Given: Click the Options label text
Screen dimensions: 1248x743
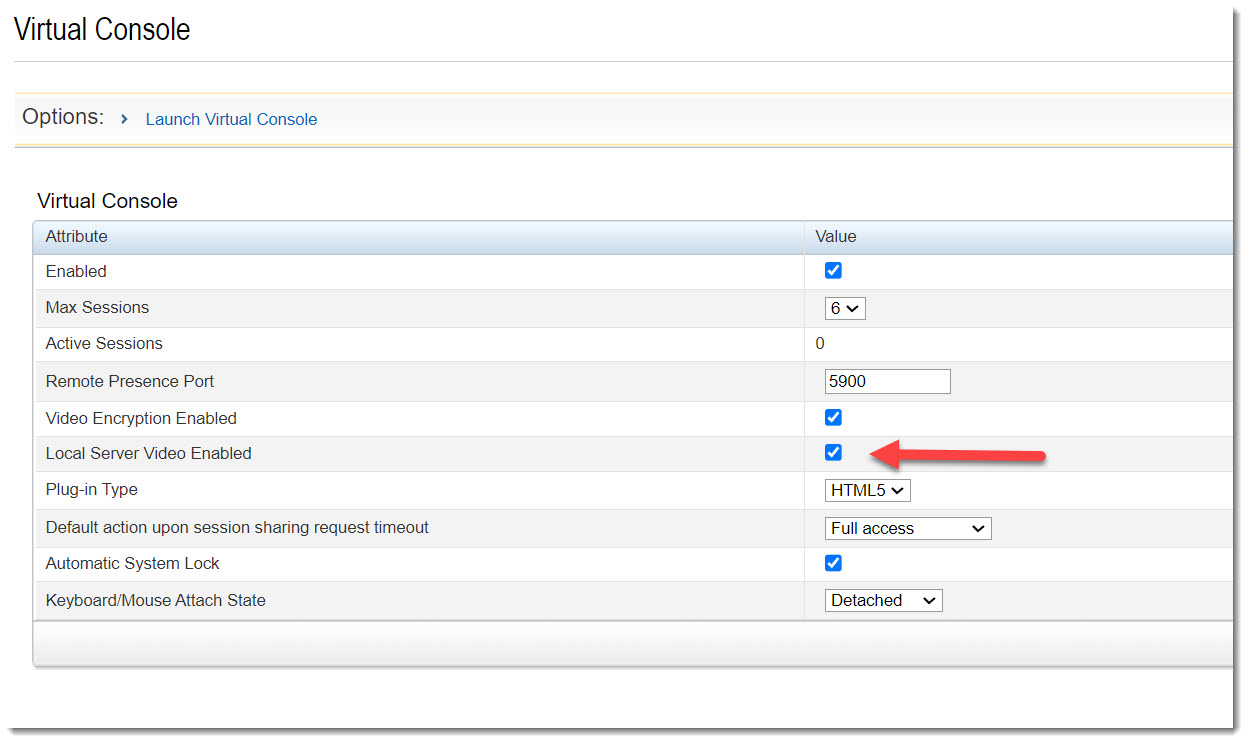Looking at the screenshot, I should tap(63, 117).
